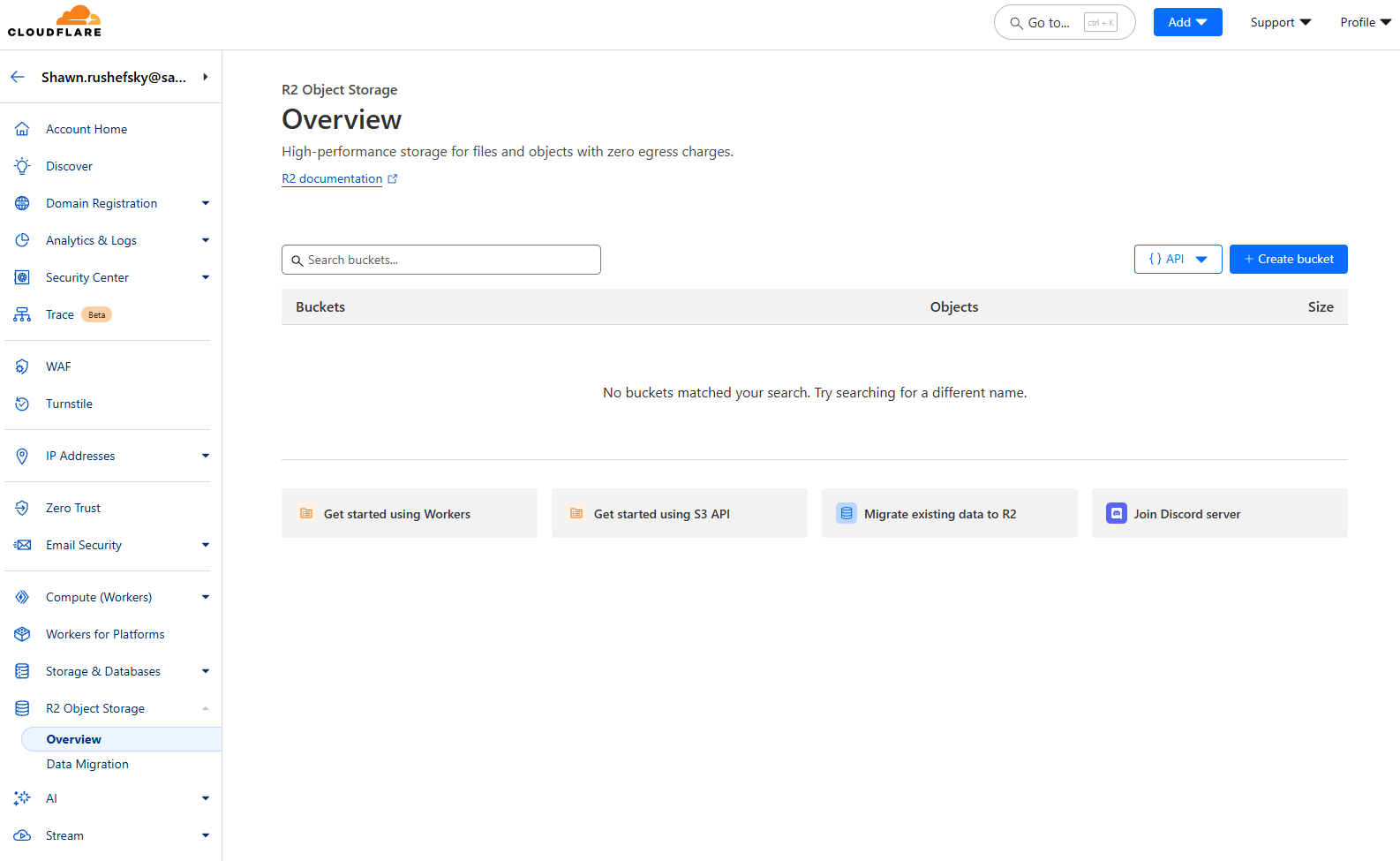Viewport: 1400px width, 861px height.
Task: Open the Add dropdown button
Action: (x=1187, y=22)
